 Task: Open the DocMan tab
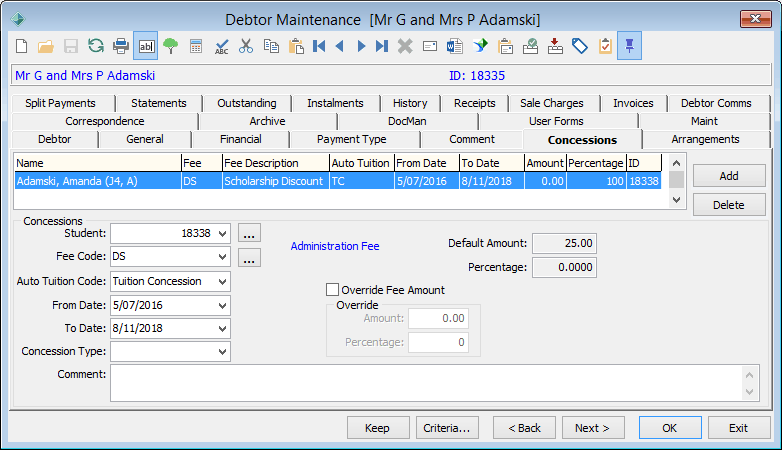coord(407,121)
